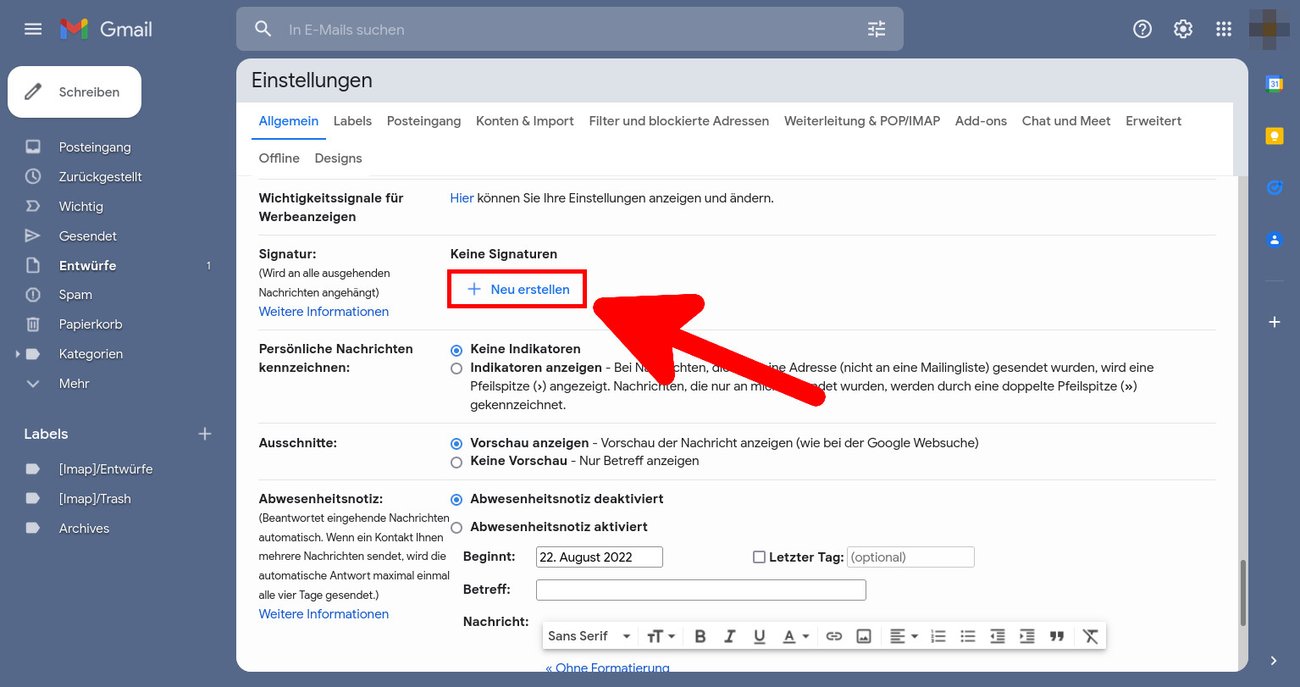Open the insert image tool
The height and width of the screenshot is (687, 1300).
(864, 635)
